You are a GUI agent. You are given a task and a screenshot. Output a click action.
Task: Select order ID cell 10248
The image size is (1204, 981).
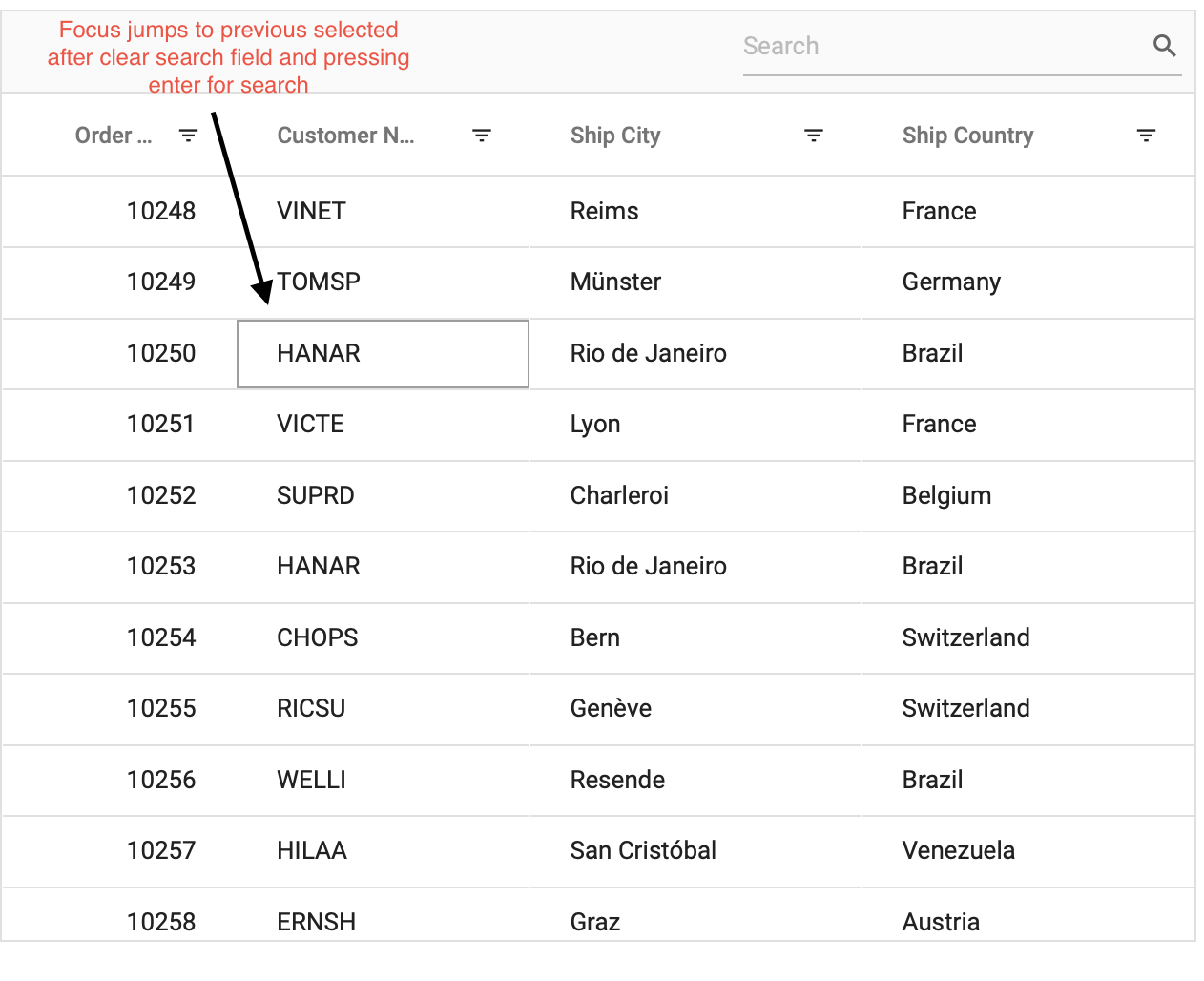161,211
